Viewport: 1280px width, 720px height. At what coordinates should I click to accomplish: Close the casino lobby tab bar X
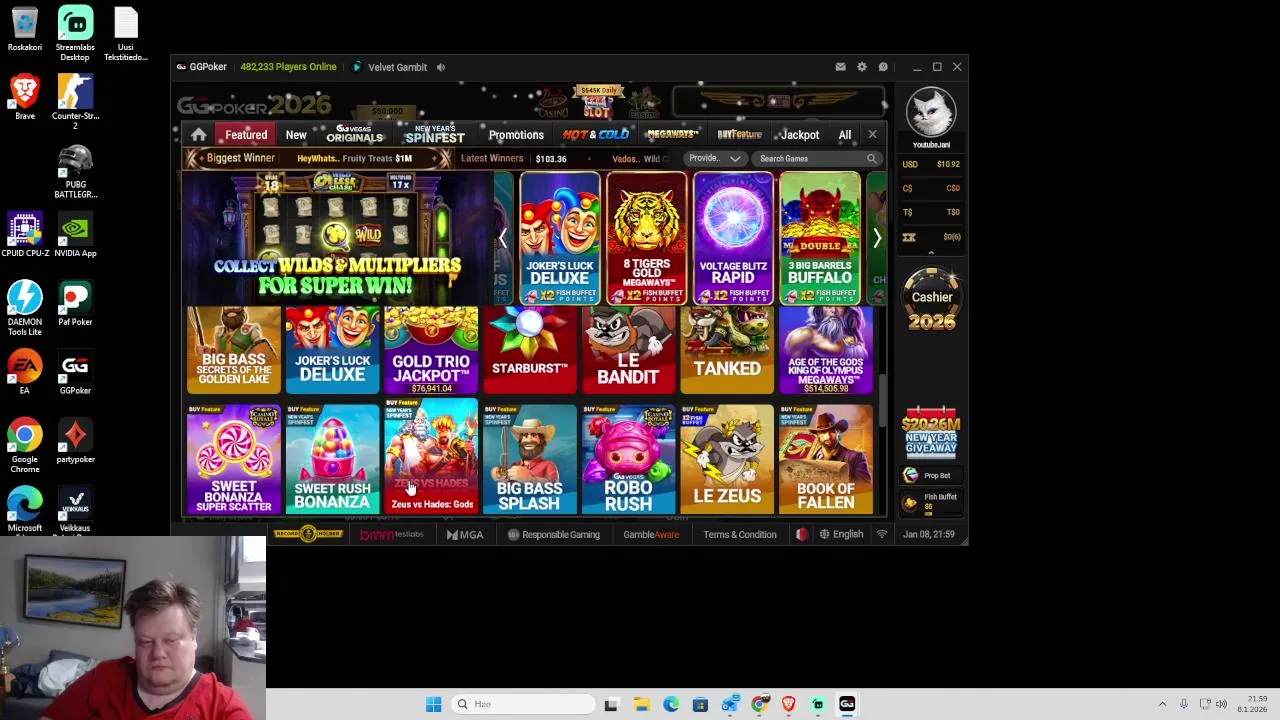tap(872, 135)
